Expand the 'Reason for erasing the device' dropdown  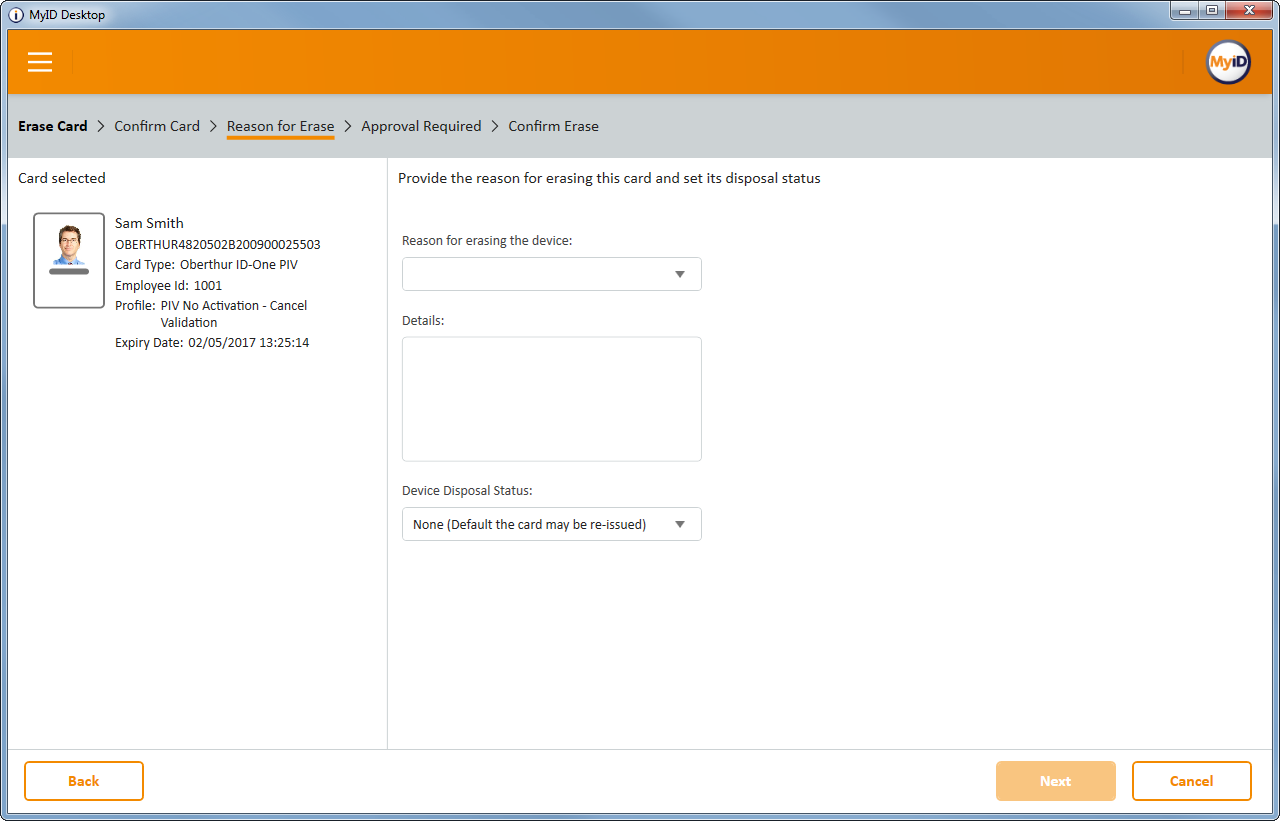click(552, 274)
